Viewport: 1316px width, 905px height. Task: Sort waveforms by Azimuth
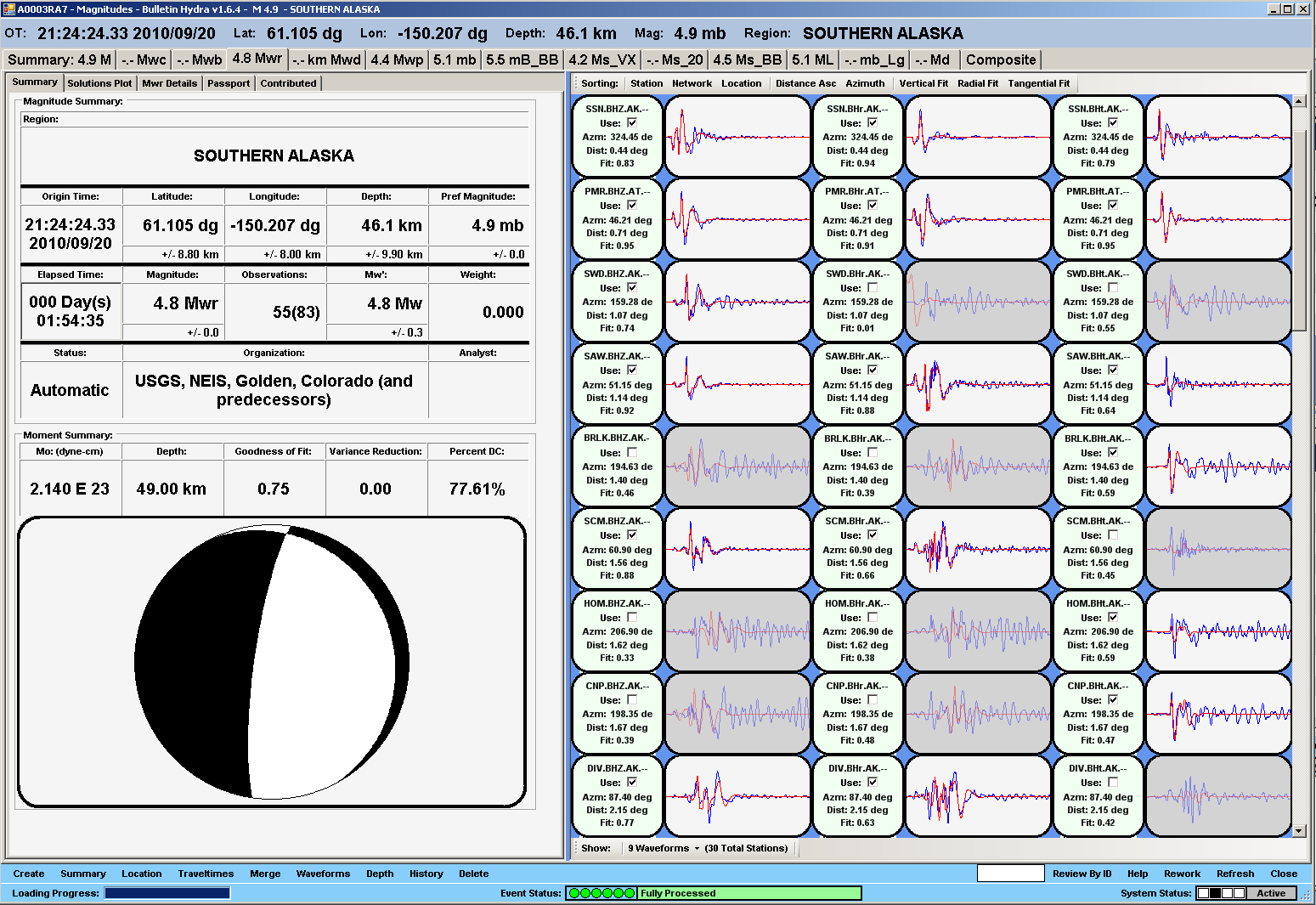pos(865,83)
